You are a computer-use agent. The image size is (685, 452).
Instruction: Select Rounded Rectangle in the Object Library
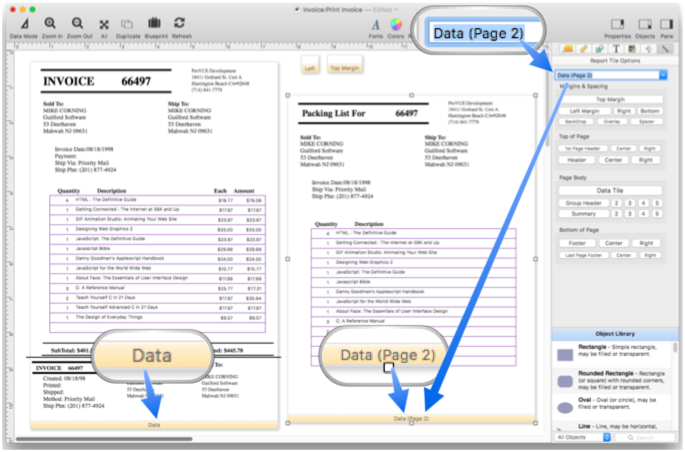(x=613, y=380)
